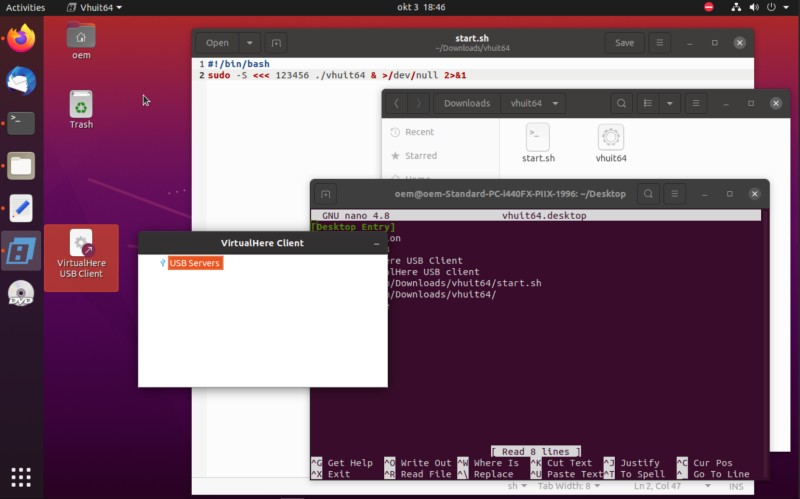Click the power tray icon

pyautogui.click(x=771, y=7)
